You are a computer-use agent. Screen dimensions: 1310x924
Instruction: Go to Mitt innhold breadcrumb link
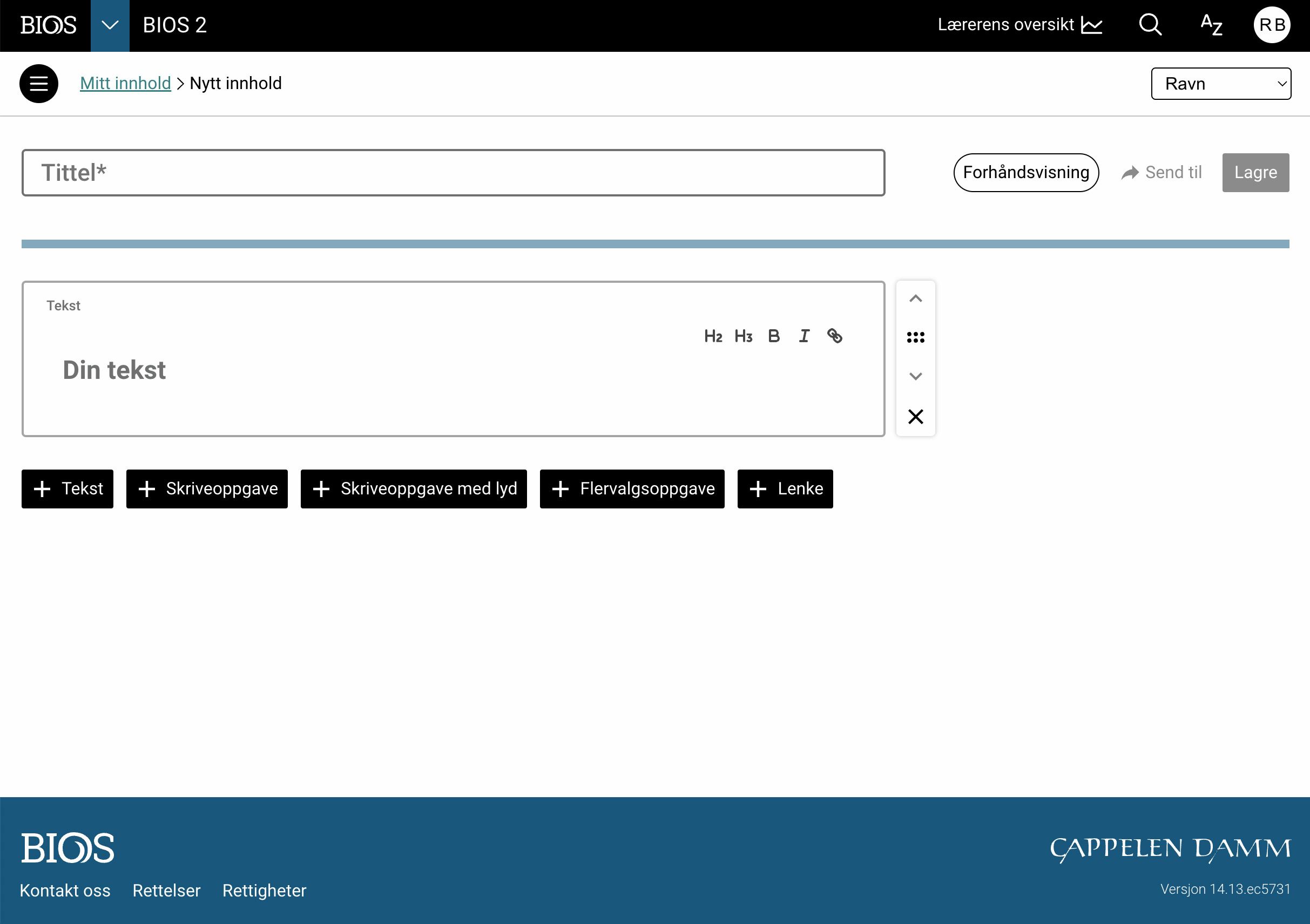[x=125, y=83]
